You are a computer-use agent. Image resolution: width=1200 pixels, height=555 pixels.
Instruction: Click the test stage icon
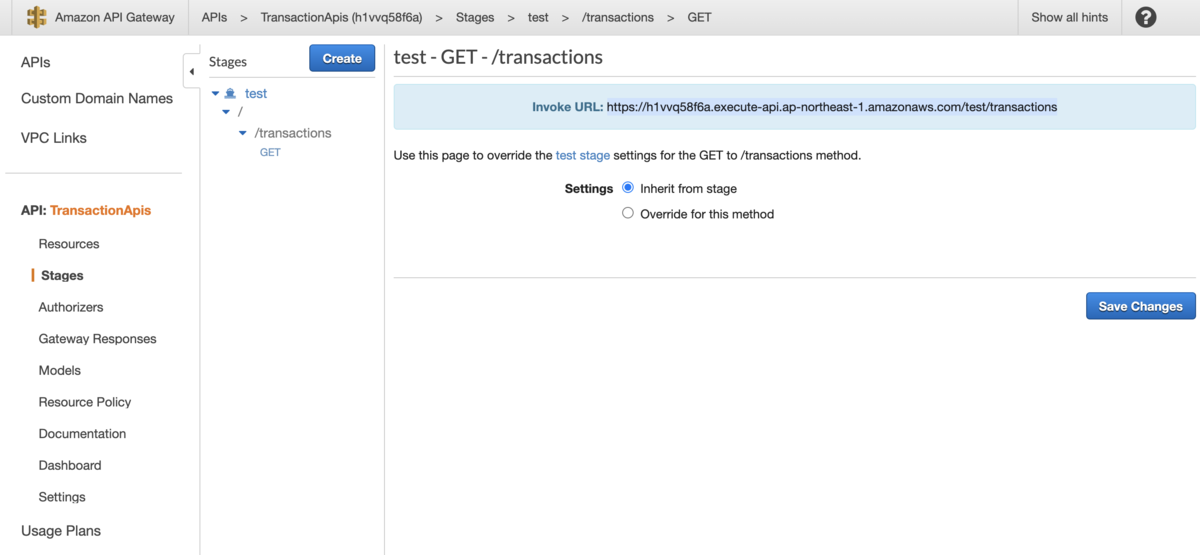[x=231, y=93]
